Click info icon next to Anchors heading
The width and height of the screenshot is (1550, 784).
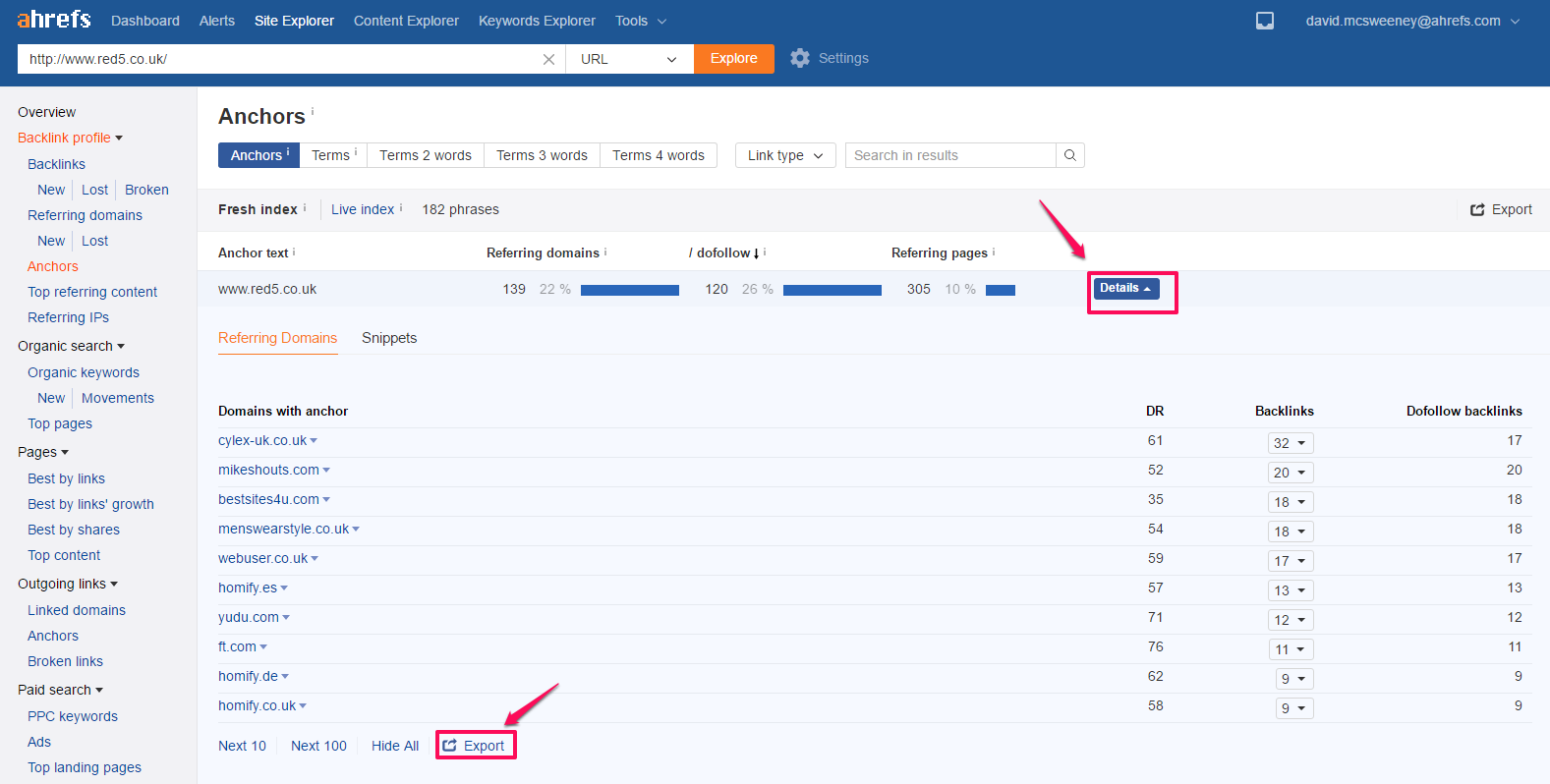tap(313, 111)
